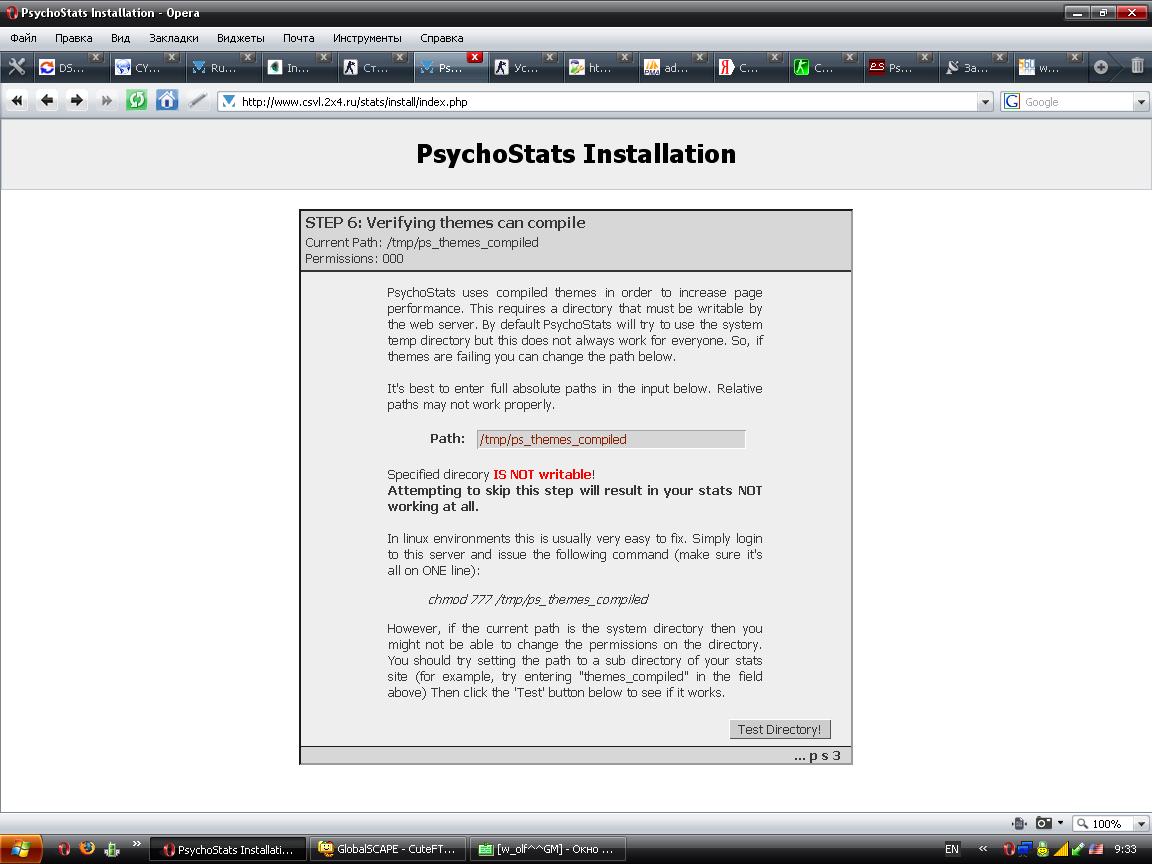
Task: Open the Справка menu
Action: coord(442,38)
